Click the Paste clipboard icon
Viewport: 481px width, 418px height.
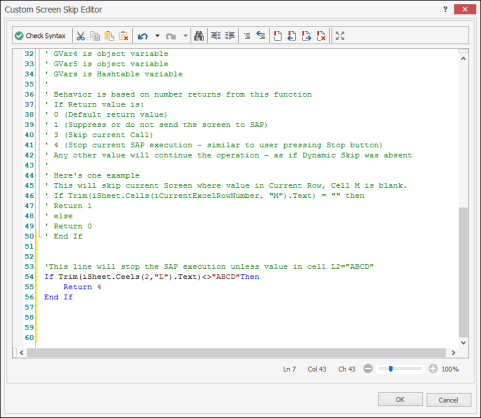[109, 36]
